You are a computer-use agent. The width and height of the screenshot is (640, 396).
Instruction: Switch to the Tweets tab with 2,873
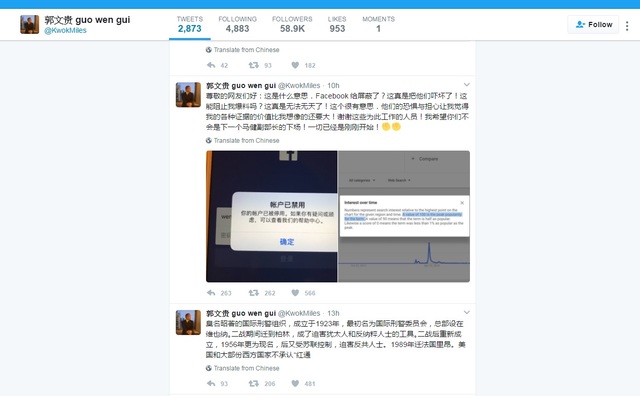[x=190, y=24]
